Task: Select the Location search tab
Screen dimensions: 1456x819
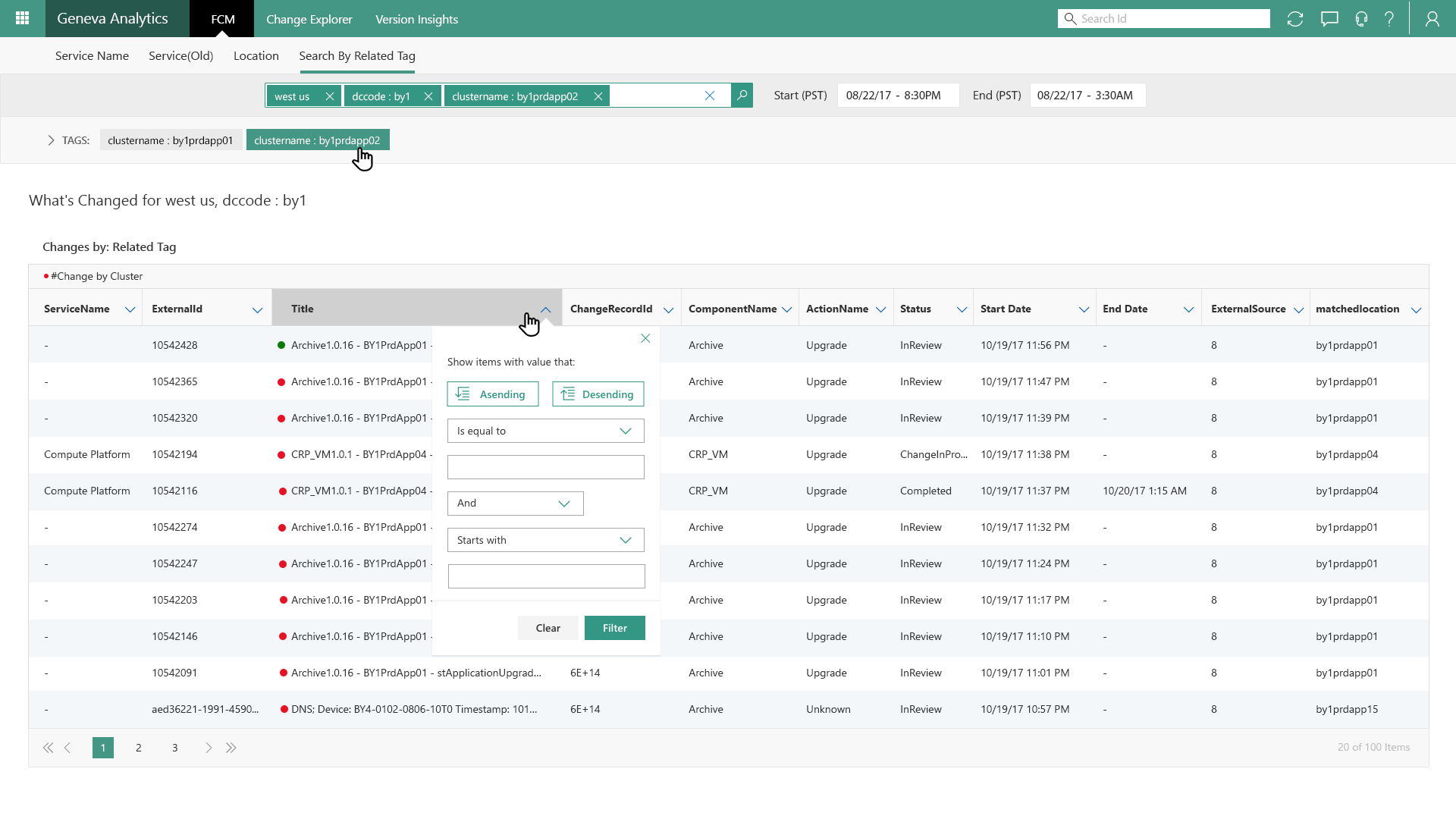Action: 256,56
